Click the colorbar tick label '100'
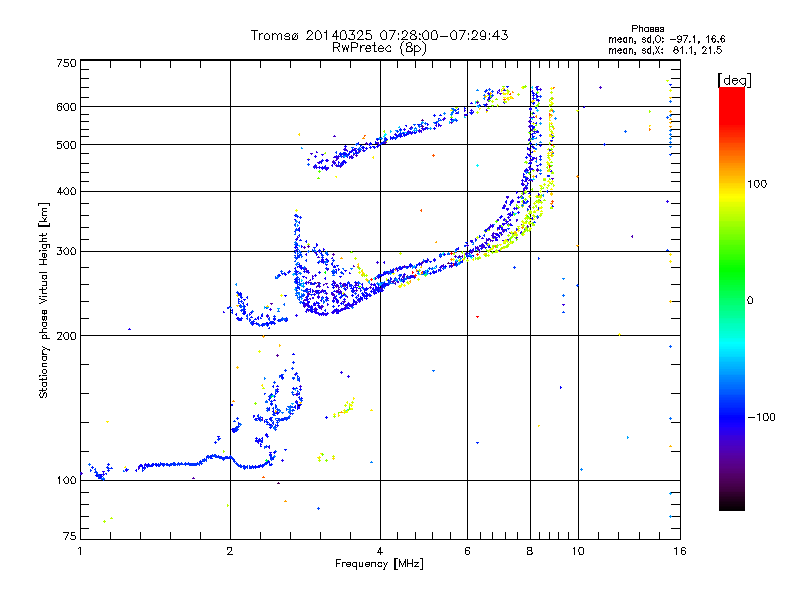The width and height of the screenshot is (800, 600). (757, 184)
